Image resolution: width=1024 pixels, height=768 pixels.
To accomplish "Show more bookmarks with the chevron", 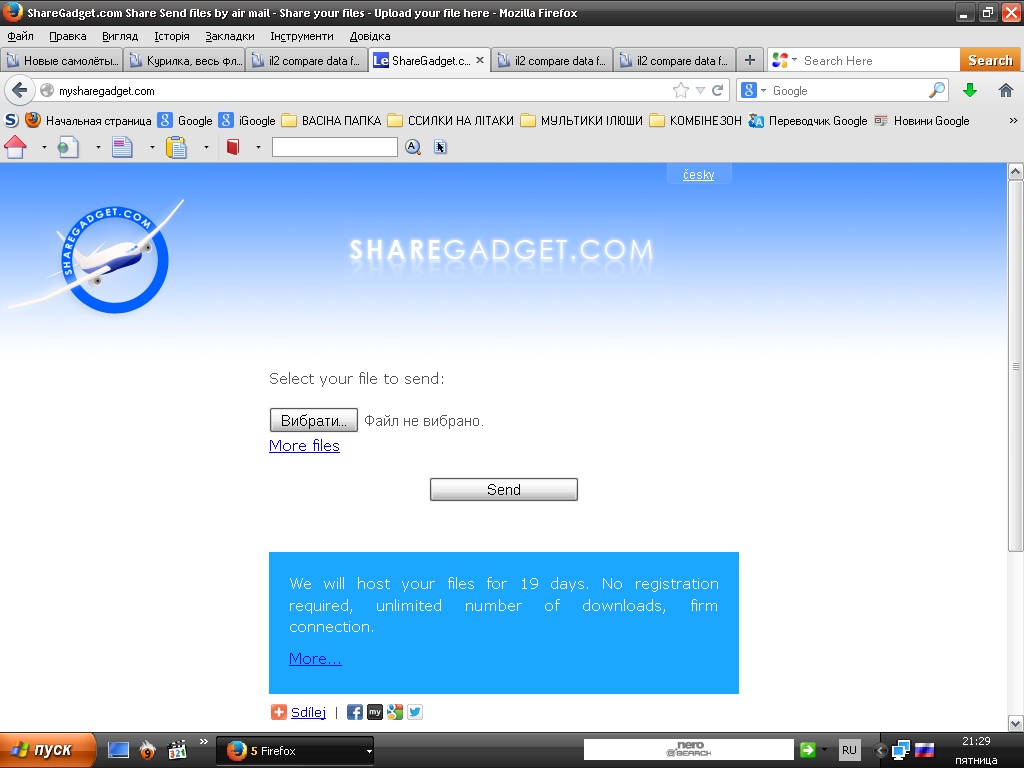I will point(1013,120).
